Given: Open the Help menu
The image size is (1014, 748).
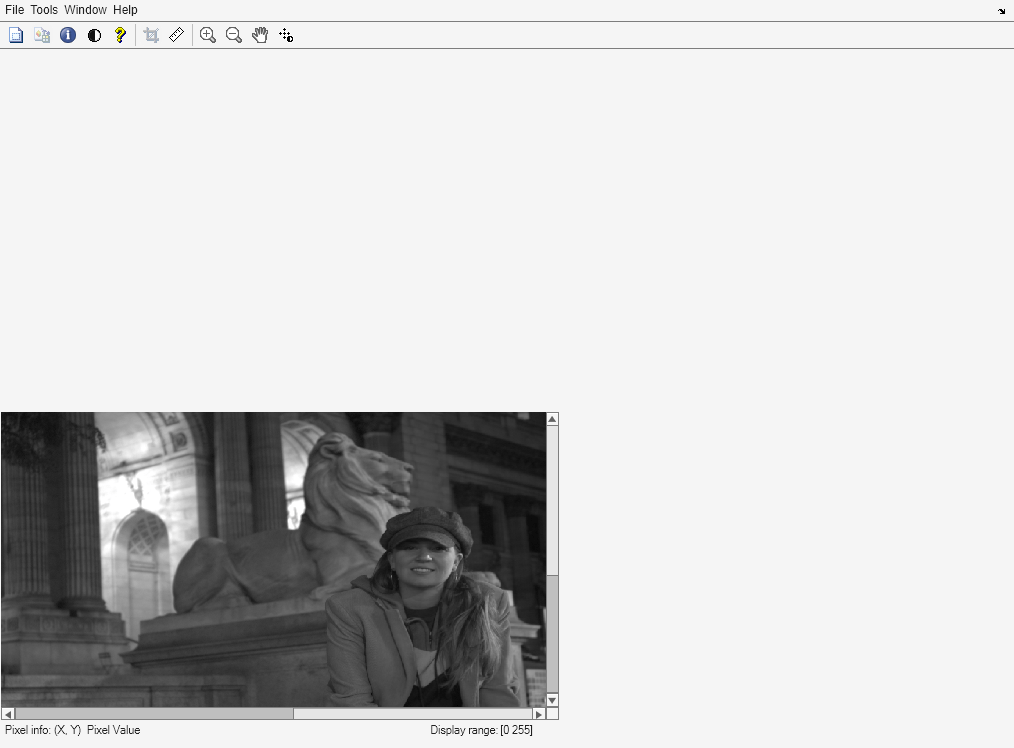Looking at the screenshot, I should (125, 9).
